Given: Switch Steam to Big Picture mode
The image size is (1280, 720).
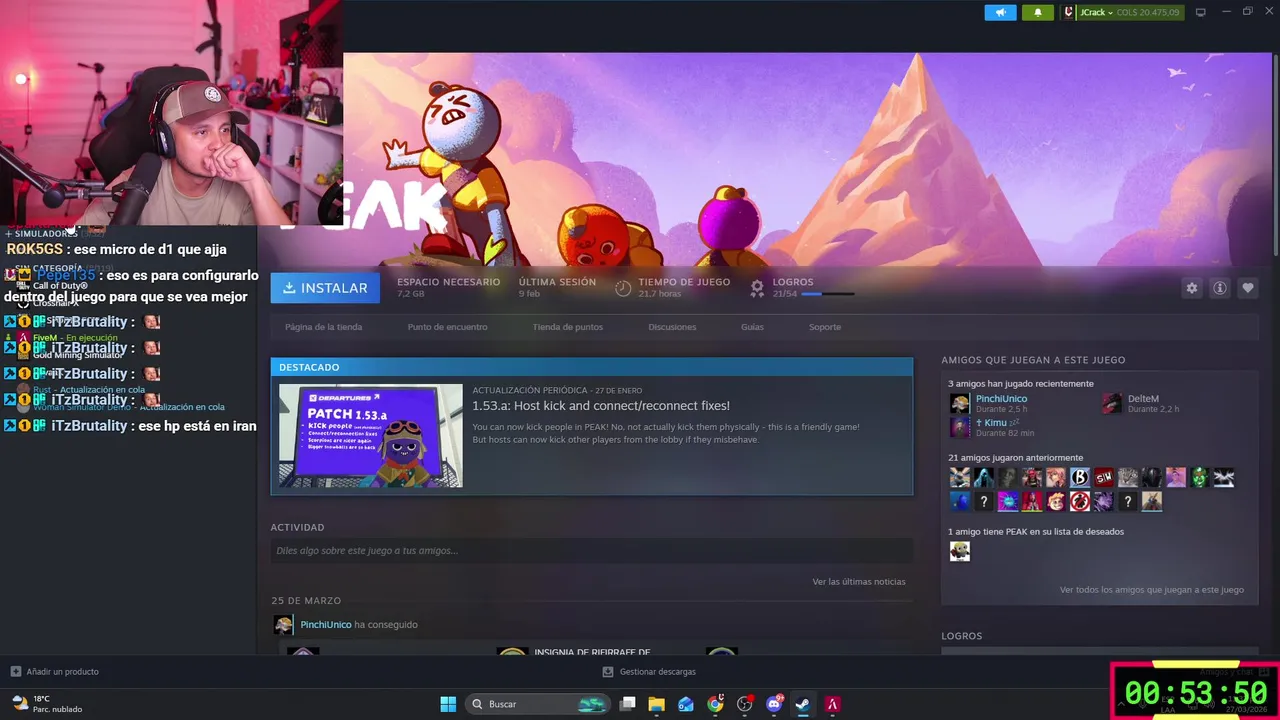Looking at the screenshot, I should (x=1200, y=12).
